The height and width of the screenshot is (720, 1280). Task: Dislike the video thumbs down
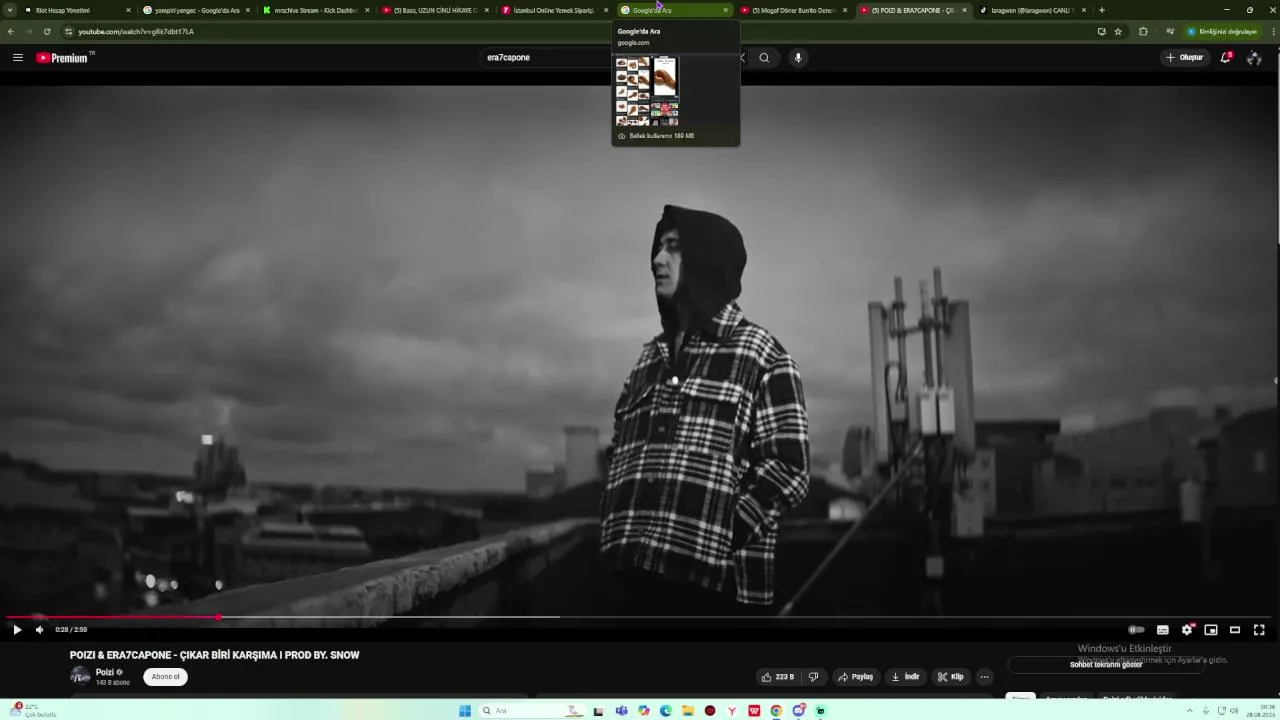(x=813, y=677)
